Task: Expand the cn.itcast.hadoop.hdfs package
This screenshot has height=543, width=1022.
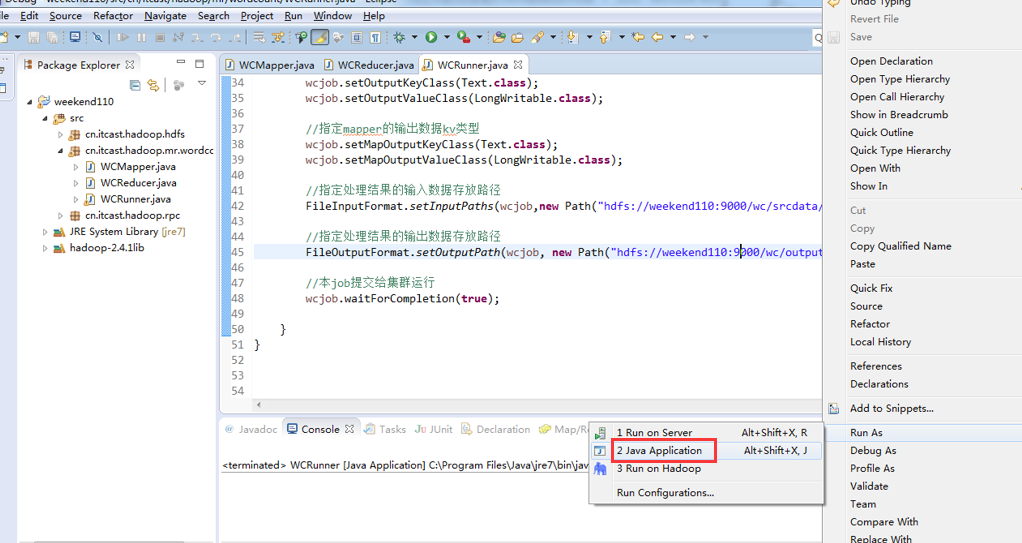Action: pyautogui.click(x=61, y=134)
